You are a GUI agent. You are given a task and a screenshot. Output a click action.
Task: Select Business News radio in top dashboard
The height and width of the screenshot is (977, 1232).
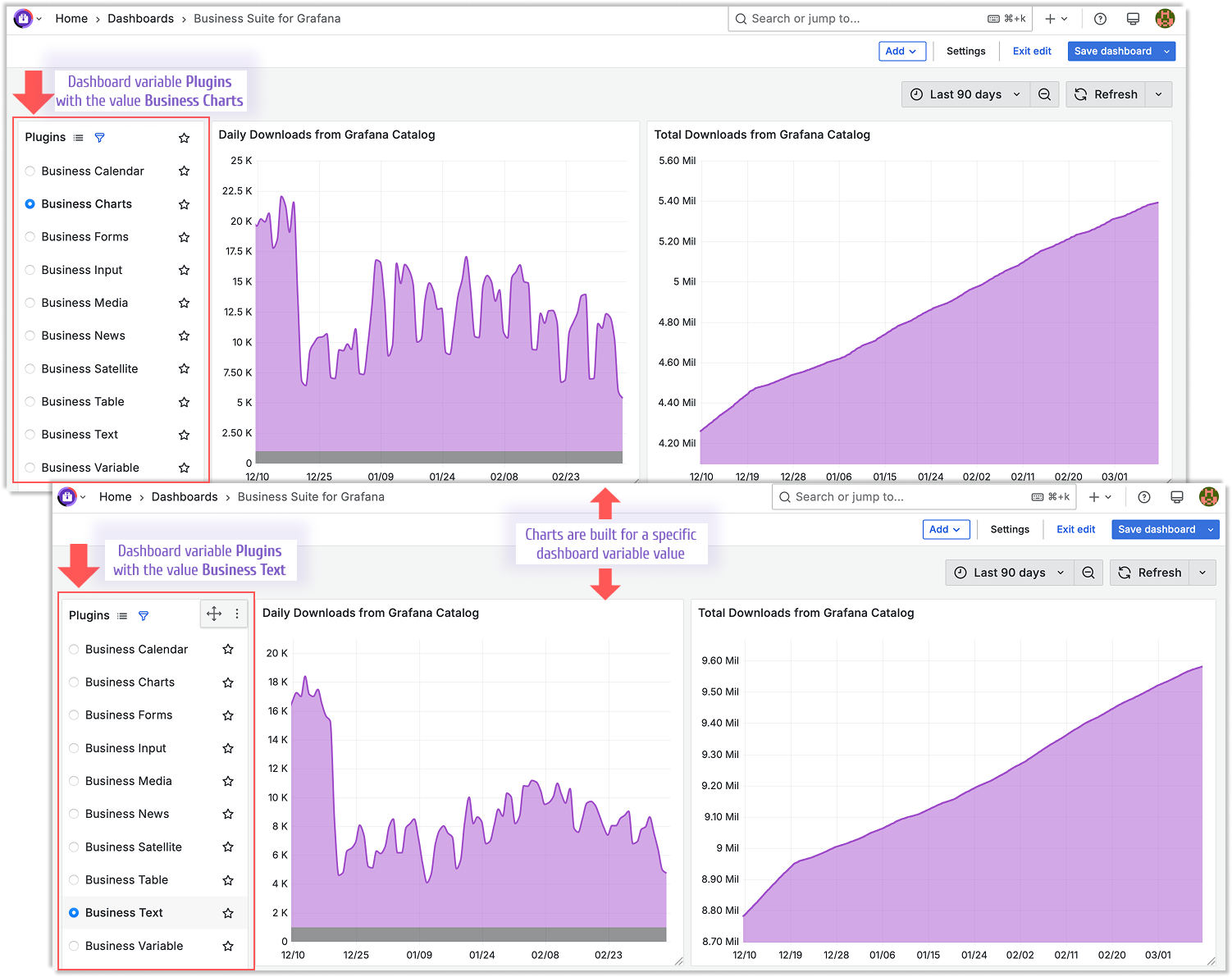[30, 336]
